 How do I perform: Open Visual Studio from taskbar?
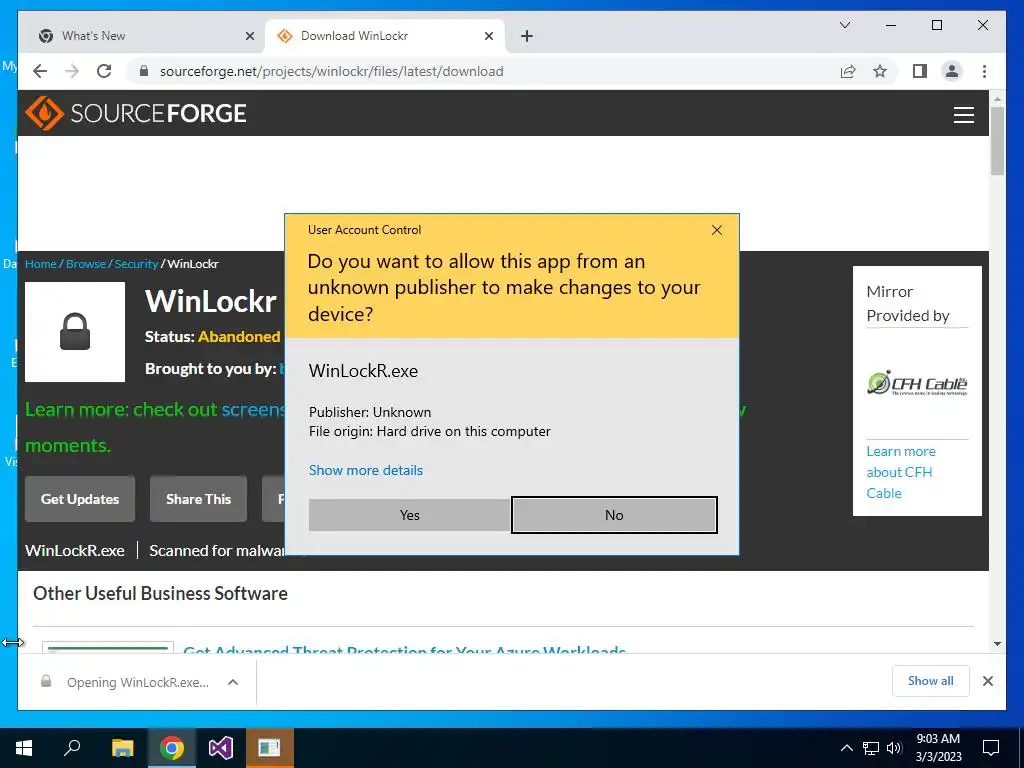click(x=221, y=748)
